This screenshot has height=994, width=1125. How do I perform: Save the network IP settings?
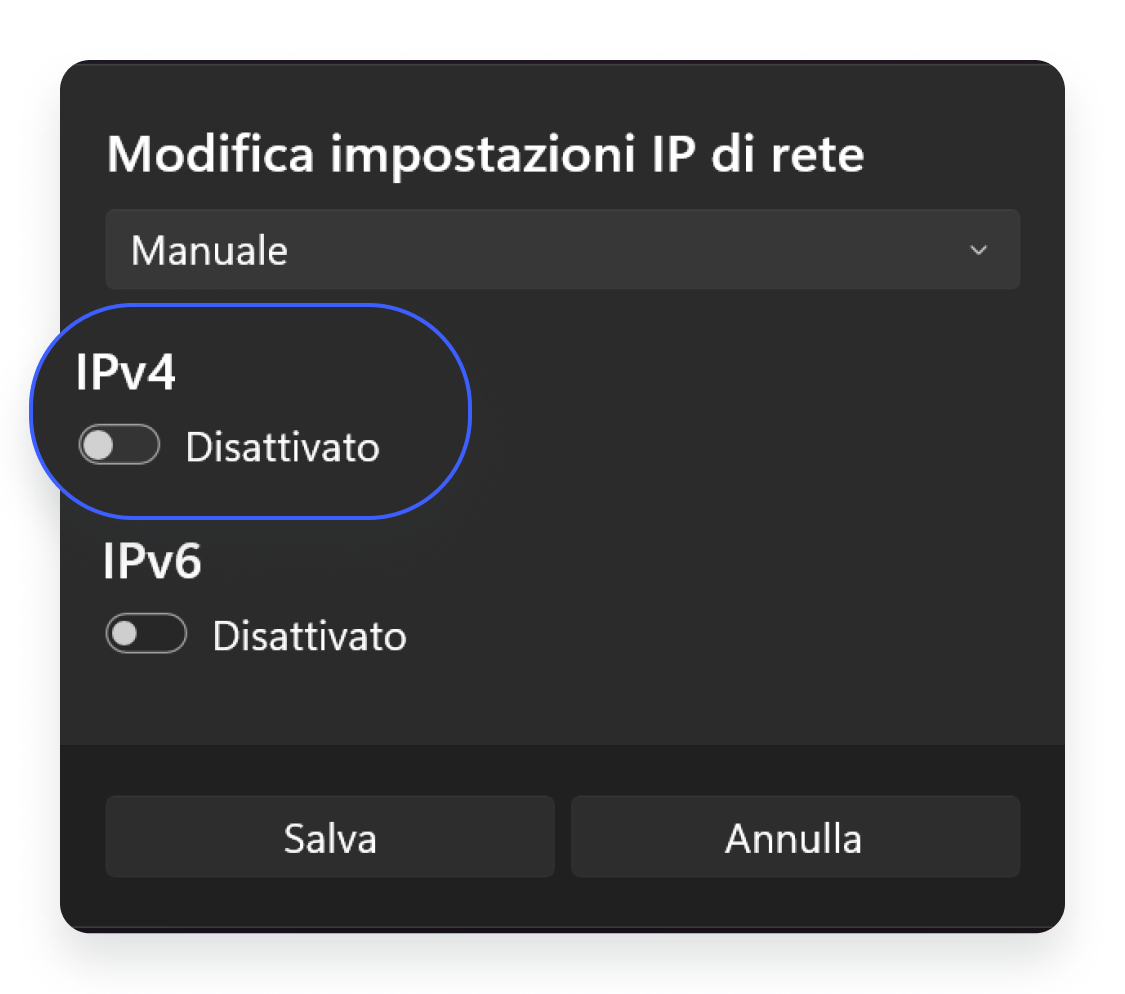tap(330, 837)
